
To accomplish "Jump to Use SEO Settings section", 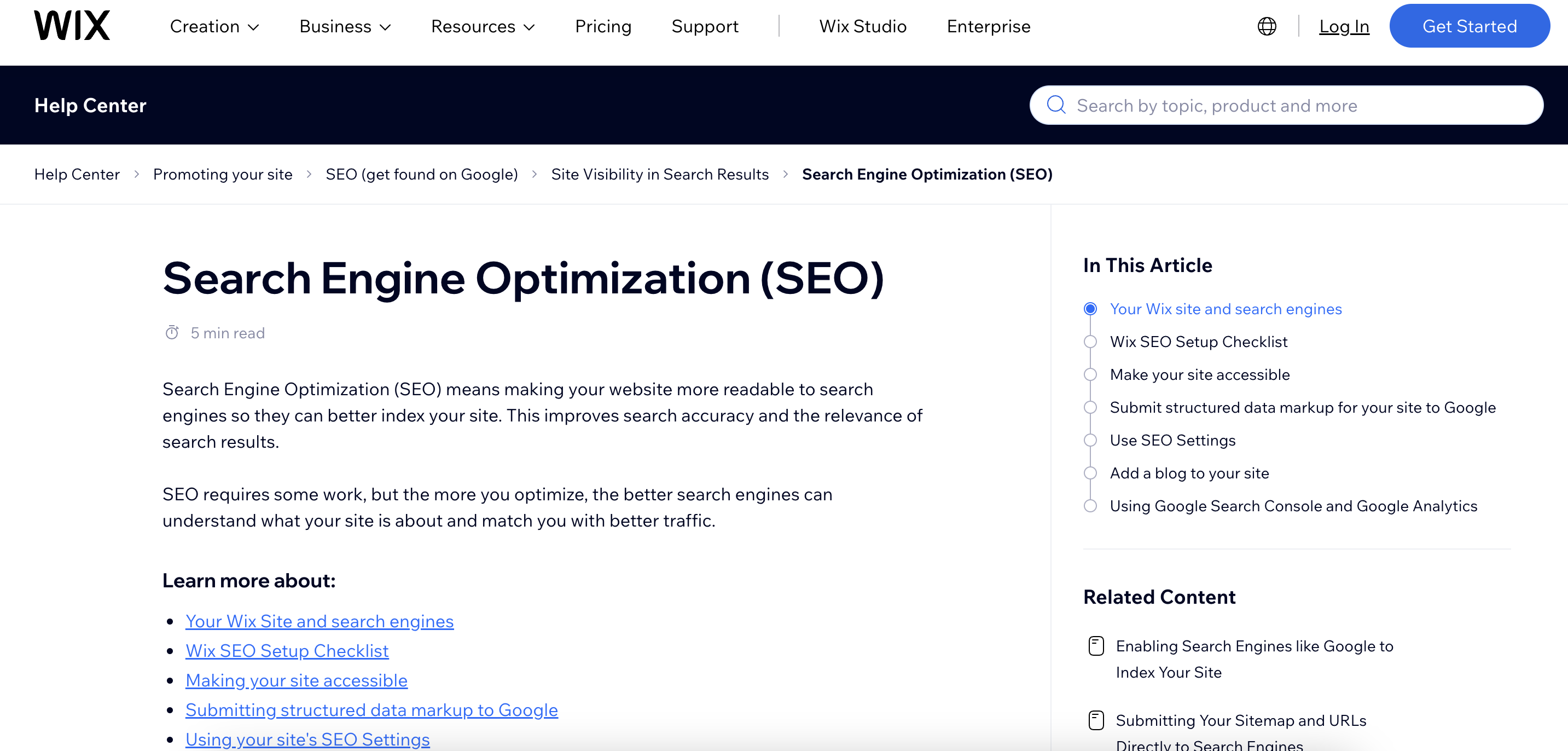I will coord(1172,441).
